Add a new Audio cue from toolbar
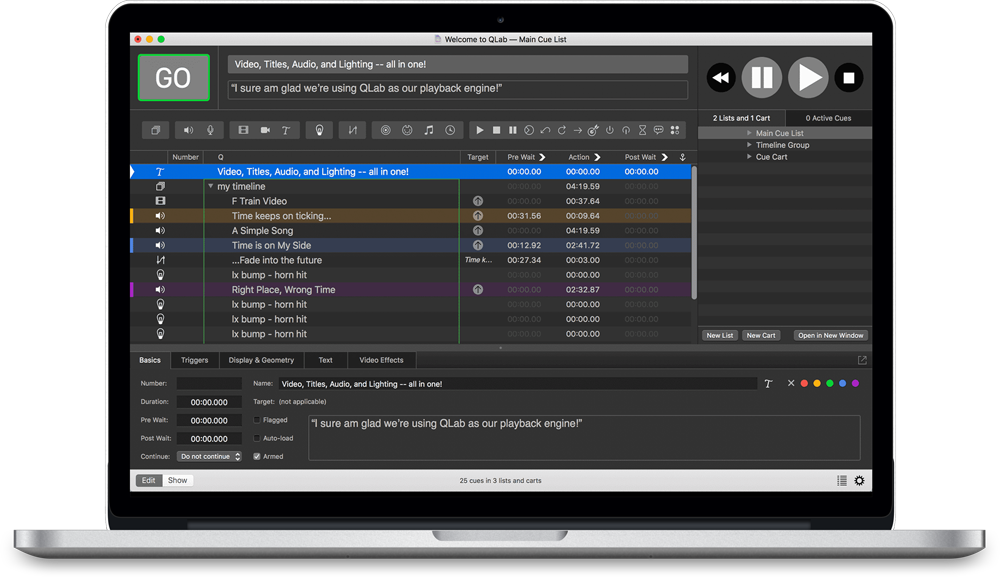The height and width of the screenshot is (577, 1000). (188, 130)
